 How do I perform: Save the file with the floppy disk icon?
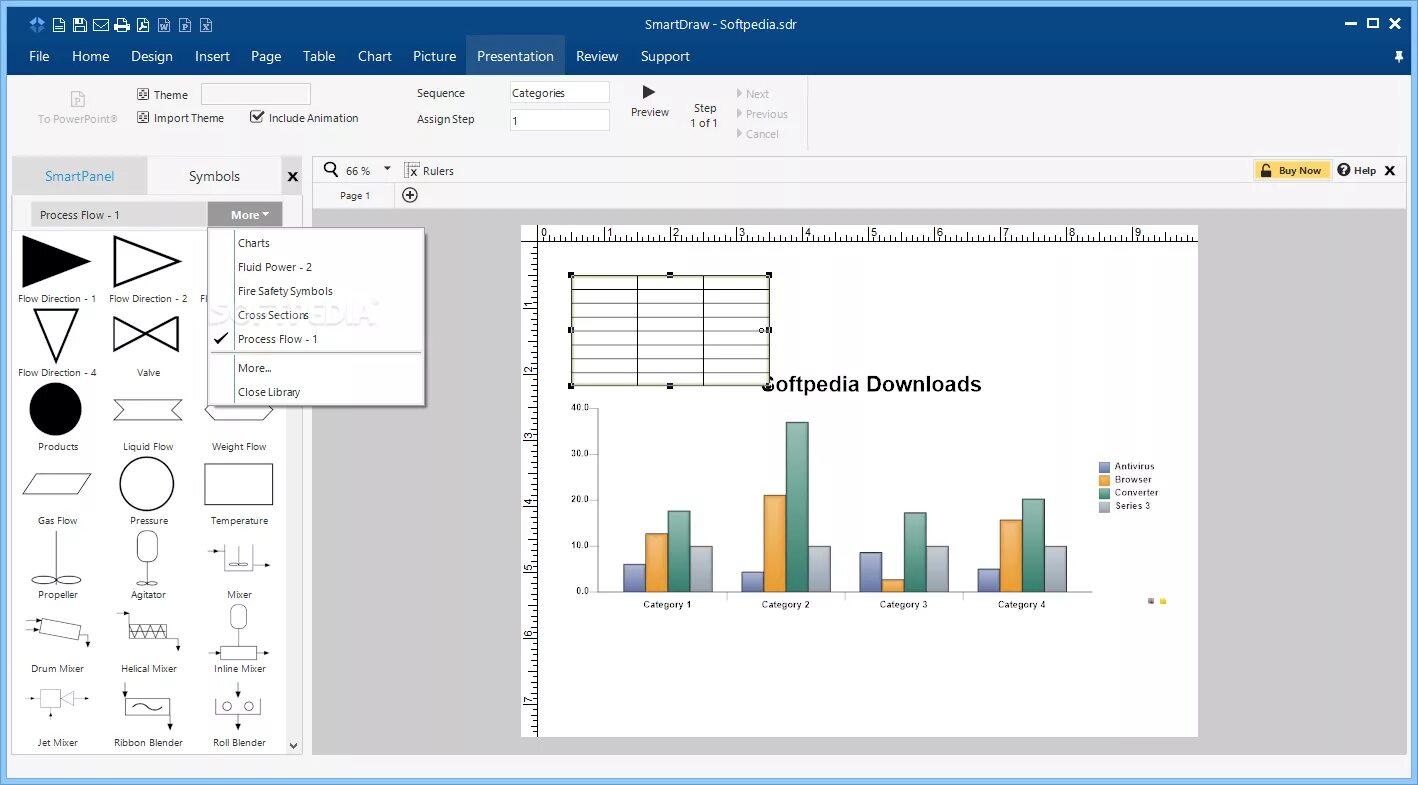80,25
